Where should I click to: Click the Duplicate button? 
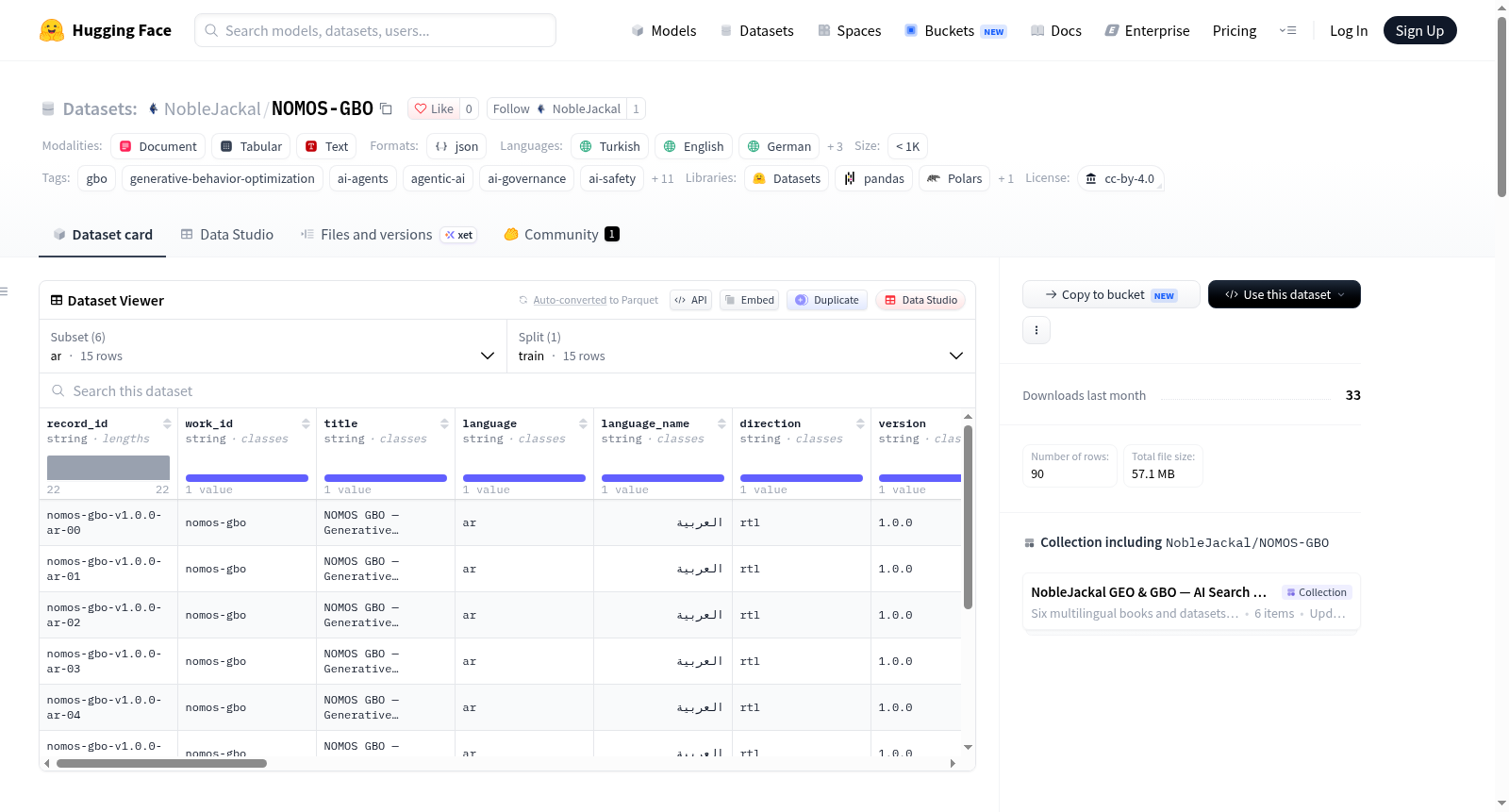(827, 300)
